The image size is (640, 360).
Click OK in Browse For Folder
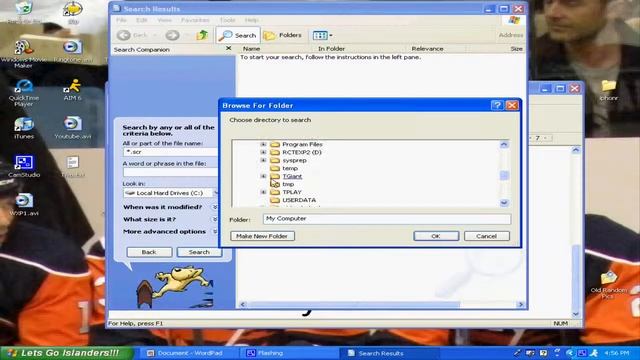[436, 236]
